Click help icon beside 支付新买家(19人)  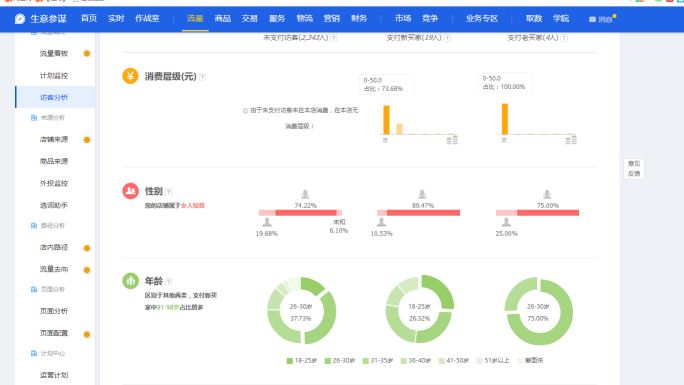447,38
